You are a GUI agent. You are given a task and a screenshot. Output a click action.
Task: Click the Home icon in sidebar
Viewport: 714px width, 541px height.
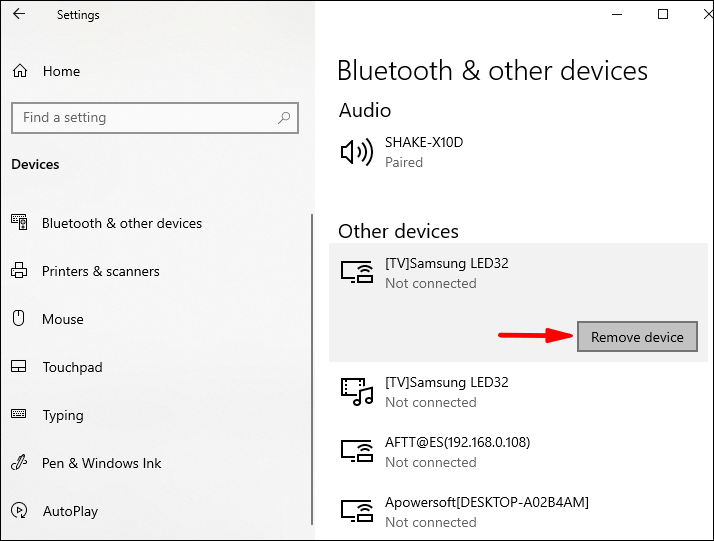tap(20, 71)
